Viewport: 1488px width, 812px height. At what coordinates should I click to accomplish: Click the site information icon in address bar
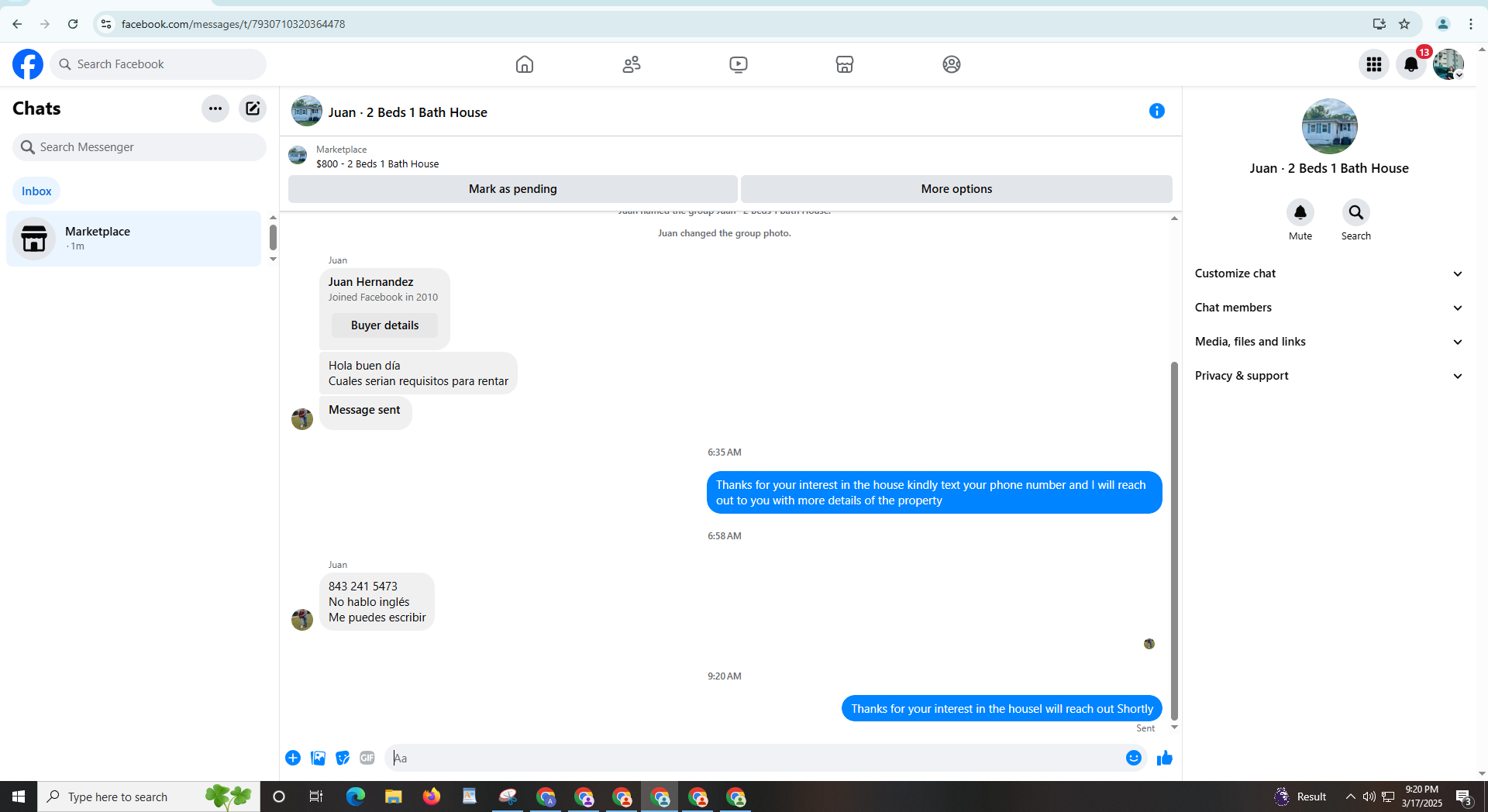click(106, 24)
